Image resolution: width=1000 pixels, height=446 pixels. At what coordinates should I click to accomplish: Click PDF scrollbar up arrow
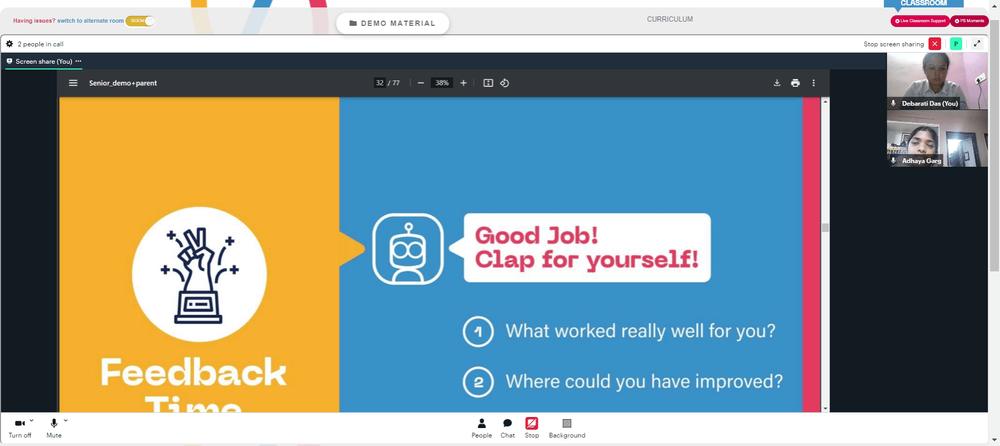click(x=826, y=101)
